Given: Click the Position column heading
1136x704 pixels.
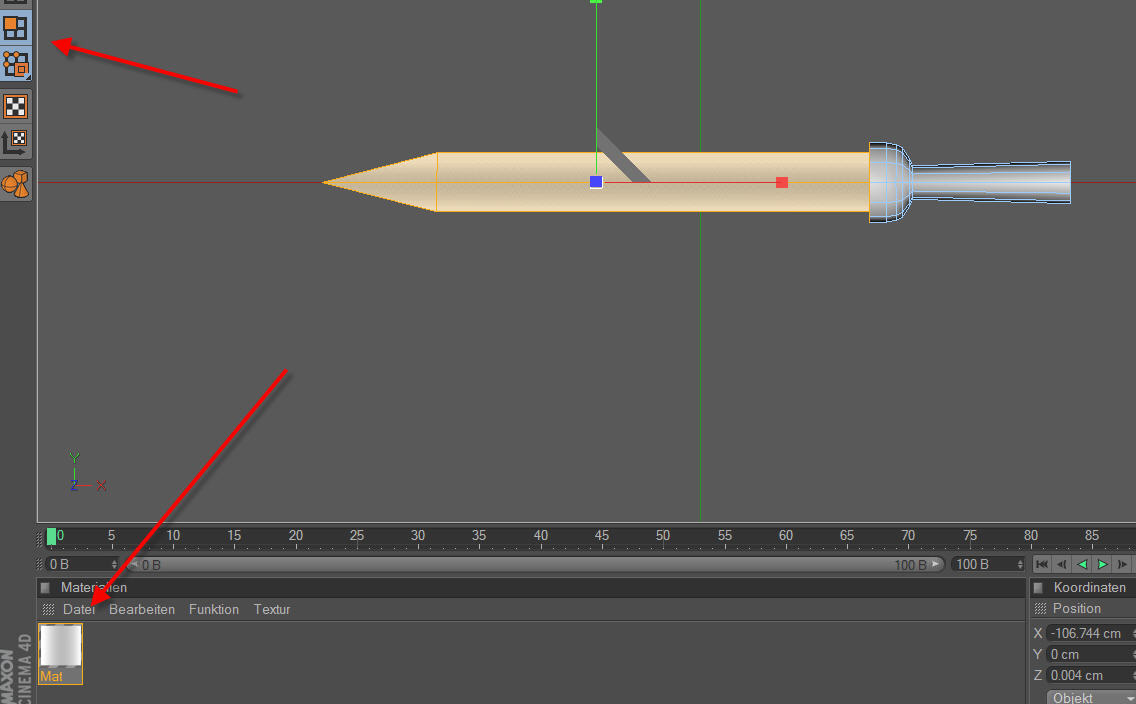Looking at the screenshot, I should (1077, 608).
